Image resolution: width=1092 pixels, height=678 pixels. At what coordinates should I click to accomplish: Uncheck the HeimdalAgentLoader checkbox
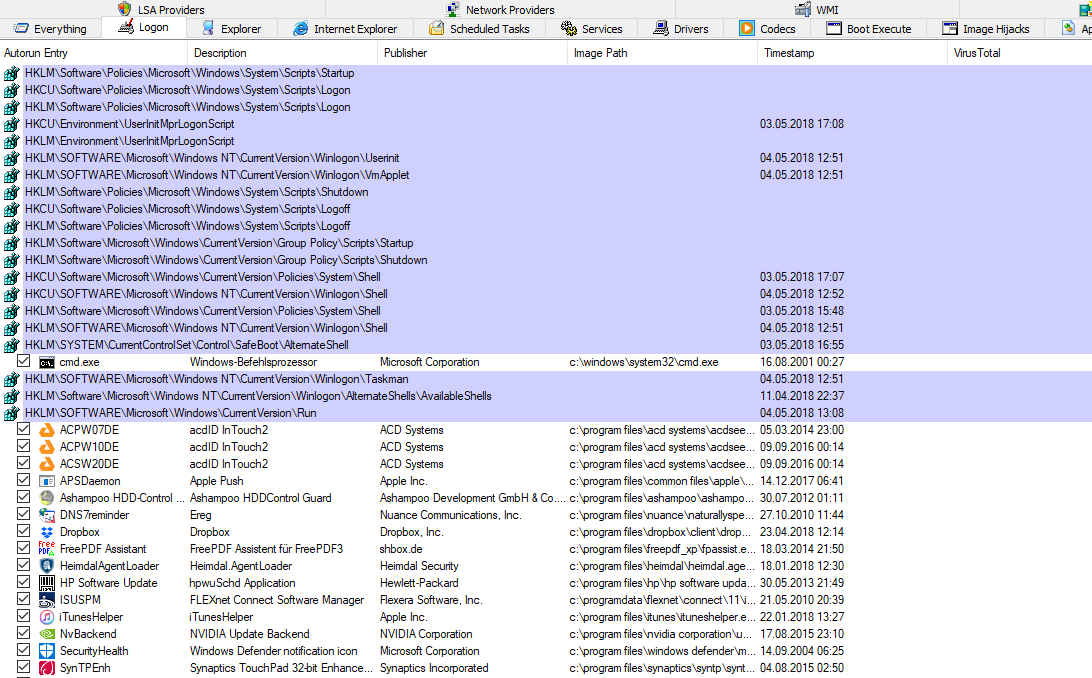pos(24,565)
